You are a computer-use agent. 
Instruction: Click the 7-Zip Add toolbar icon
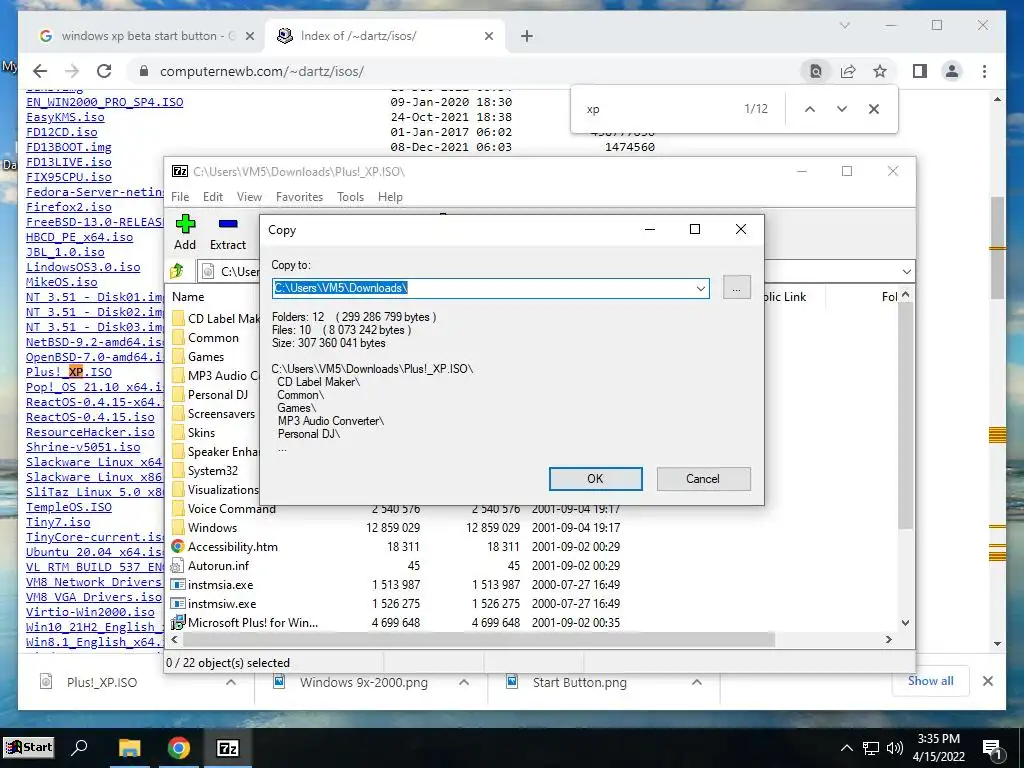[185, 225]
